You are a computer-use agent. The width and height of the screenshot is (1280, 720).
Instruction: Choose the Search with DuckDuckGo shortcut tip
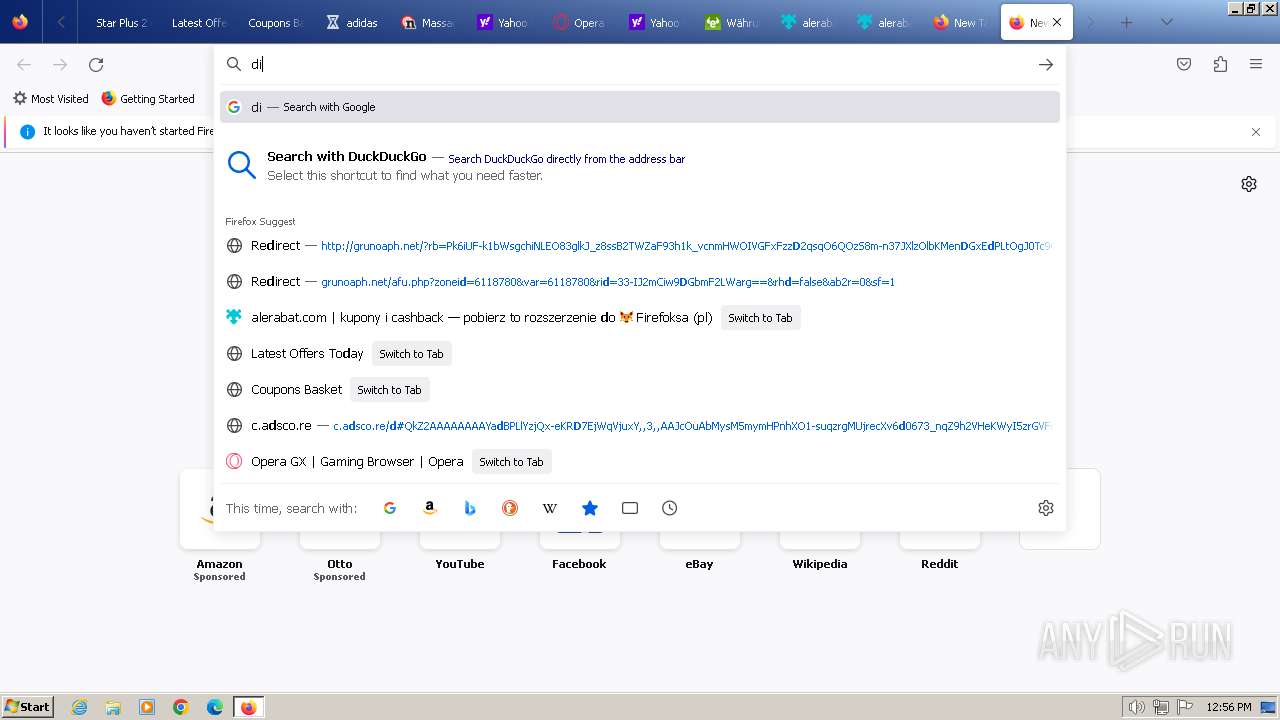pos(640,166)
